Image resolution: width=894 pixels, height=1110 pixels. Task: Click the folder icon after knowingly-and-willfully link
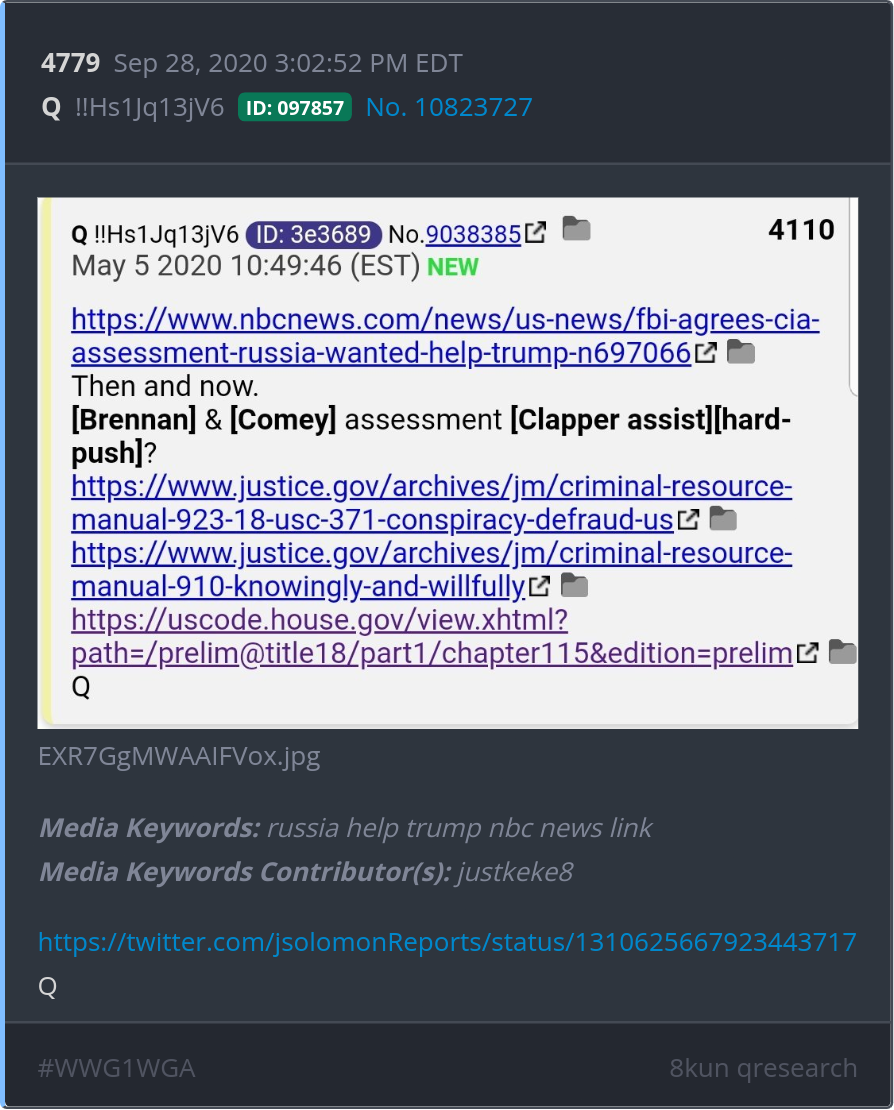point(574,585)
